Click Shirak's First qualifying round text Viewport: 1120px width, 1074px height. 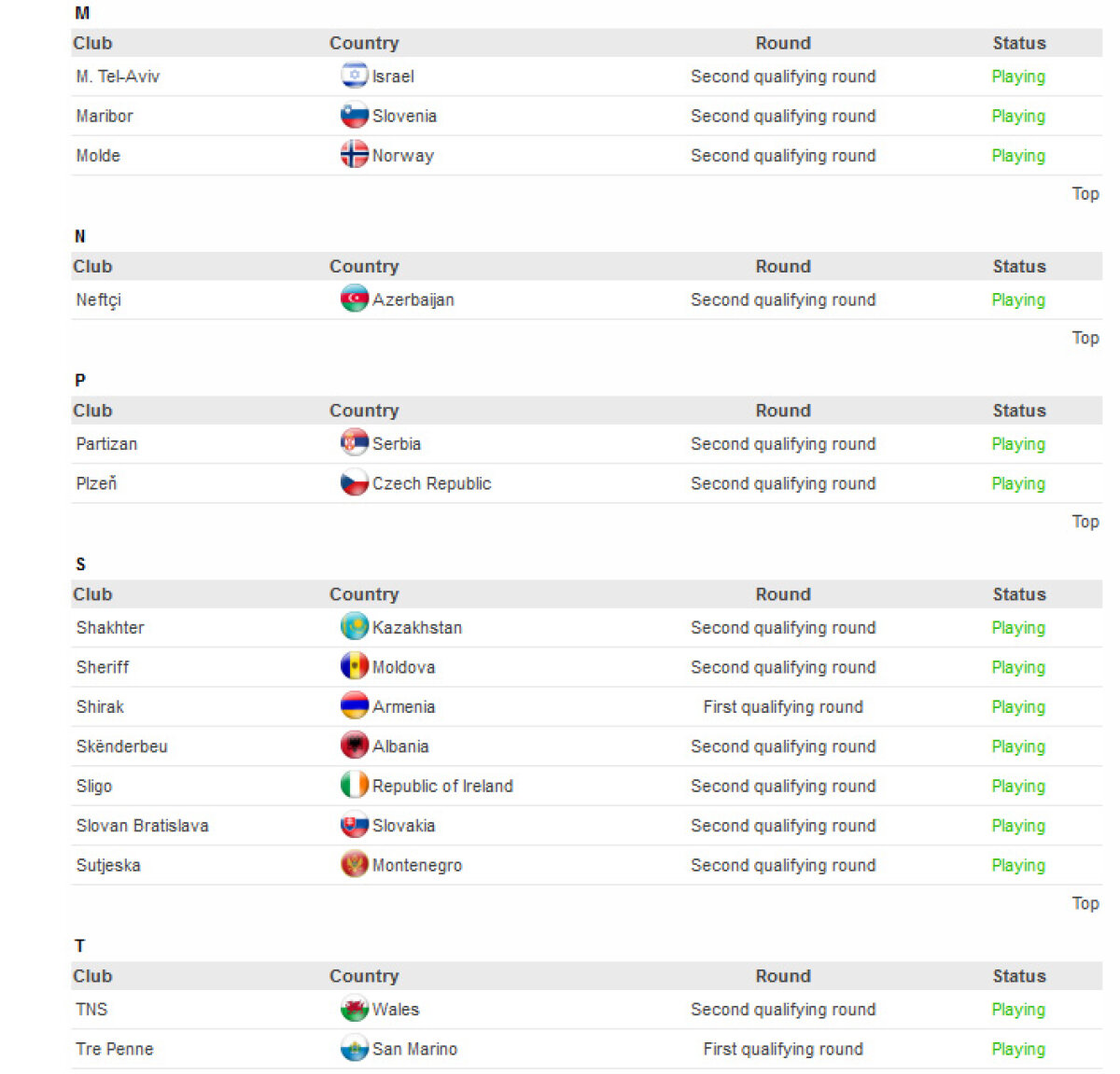[x=782, y=707]
